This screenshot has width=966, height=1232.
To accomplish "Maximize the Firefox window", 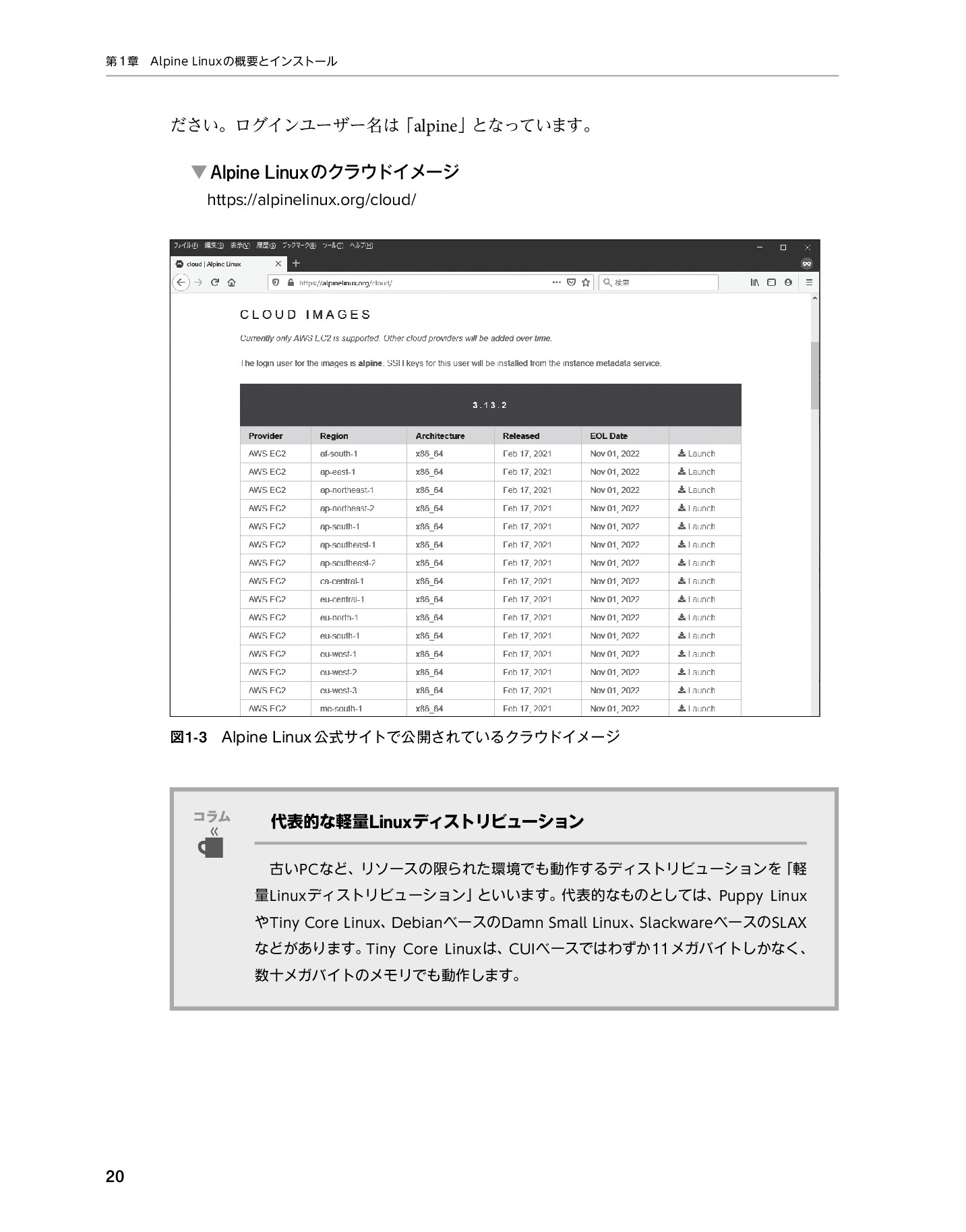I will [x=783, y=247].
